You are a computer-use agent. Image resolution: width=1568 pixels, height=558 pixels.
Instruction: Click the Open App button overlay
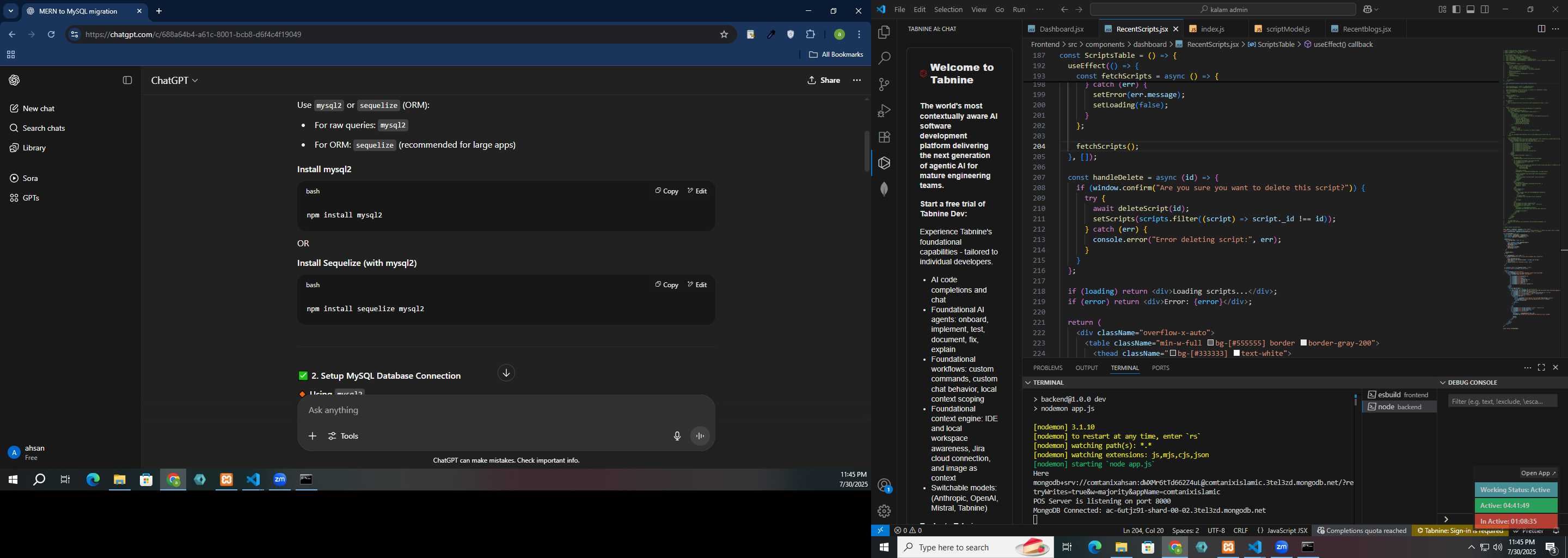(1538, 474)
